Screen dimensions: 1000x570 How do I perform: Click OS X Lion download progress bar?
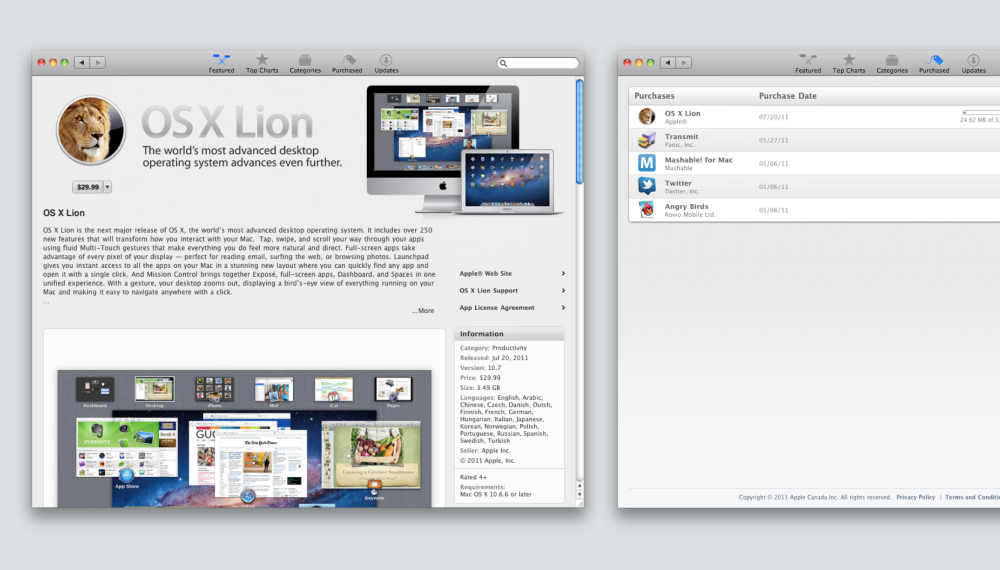981,113
